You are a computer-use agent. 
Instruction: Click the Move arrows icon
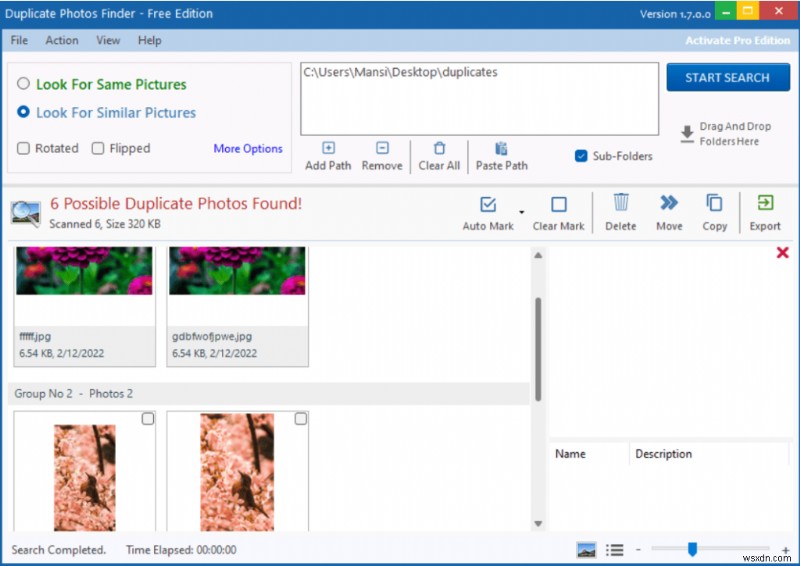click(x=669, y=203)
